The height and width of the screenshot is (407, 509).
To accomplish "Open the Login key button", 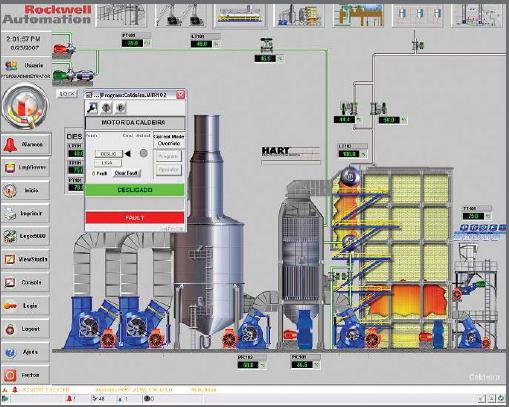I will point(26,306).
